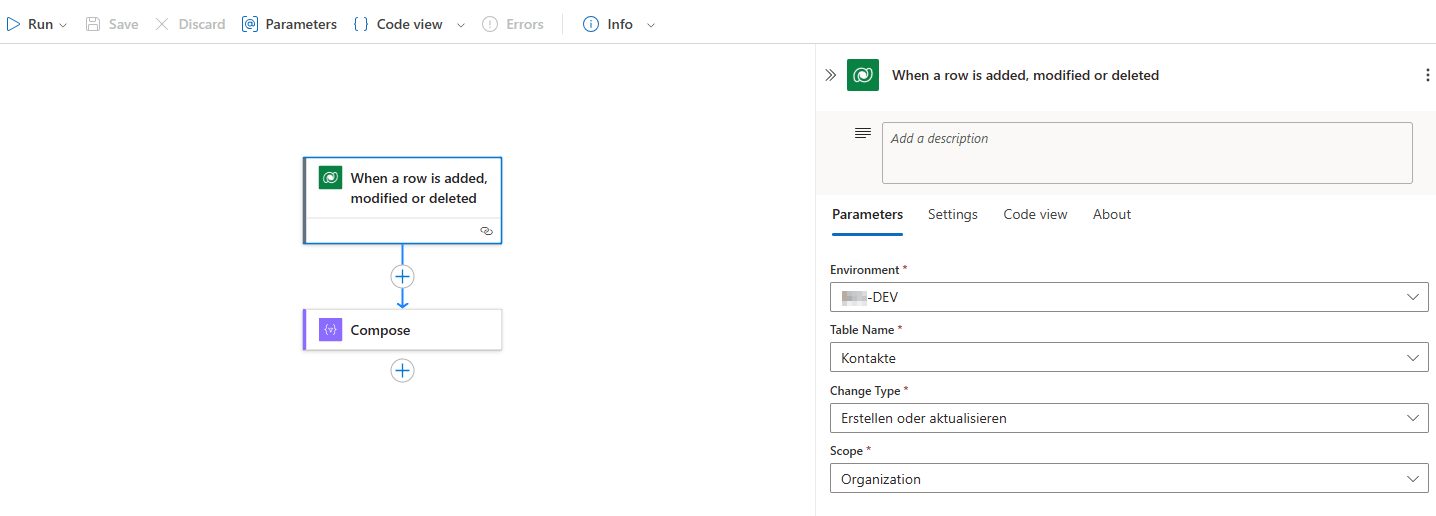Image resolution: width=1436 pixels, height=516 pixels.
Task: Click the Dataverse icon in trigger card
Action: (331, 177)
